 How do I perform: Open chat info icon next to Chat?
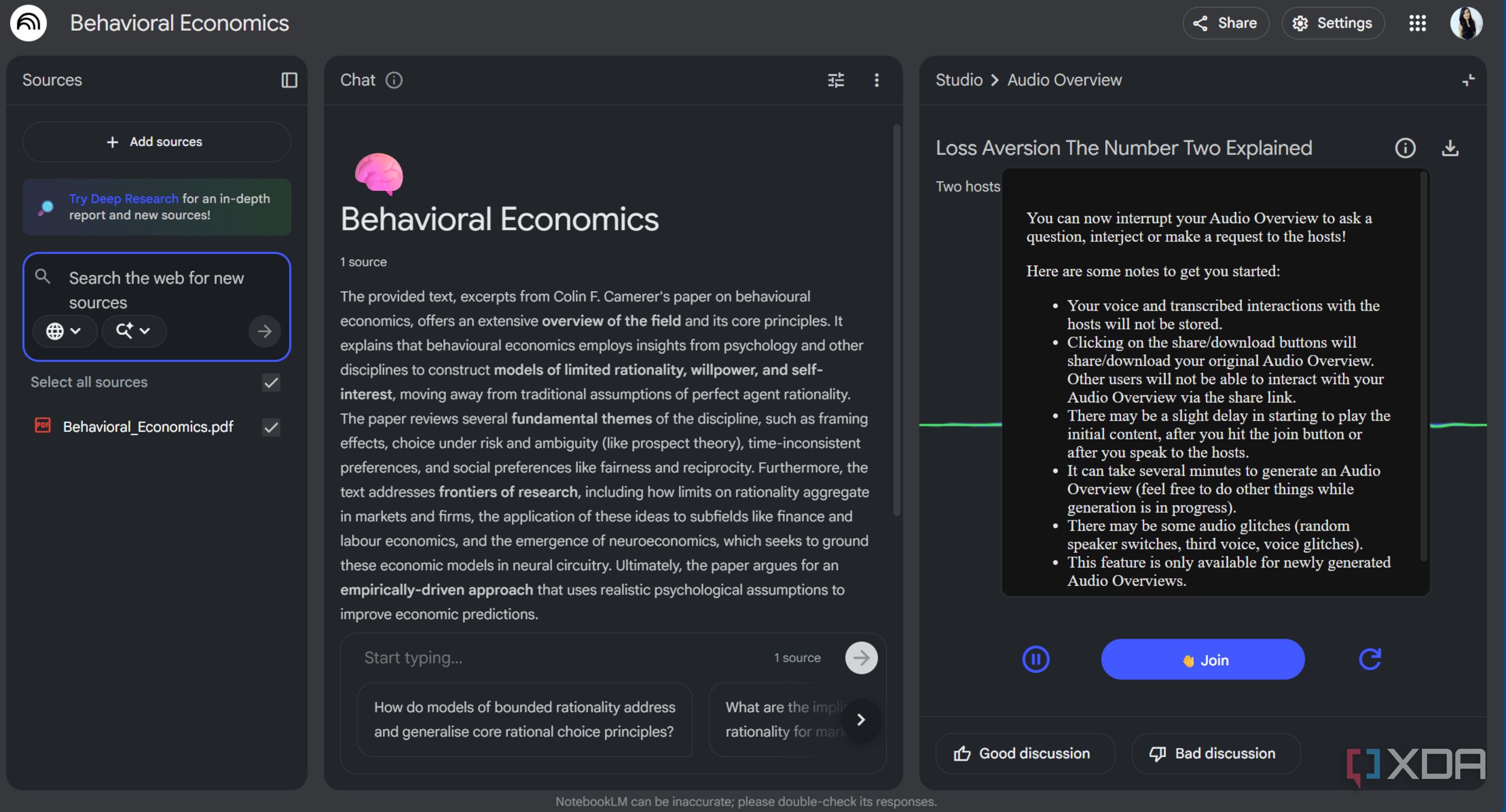pyautogui.click(x=394, y=80)
